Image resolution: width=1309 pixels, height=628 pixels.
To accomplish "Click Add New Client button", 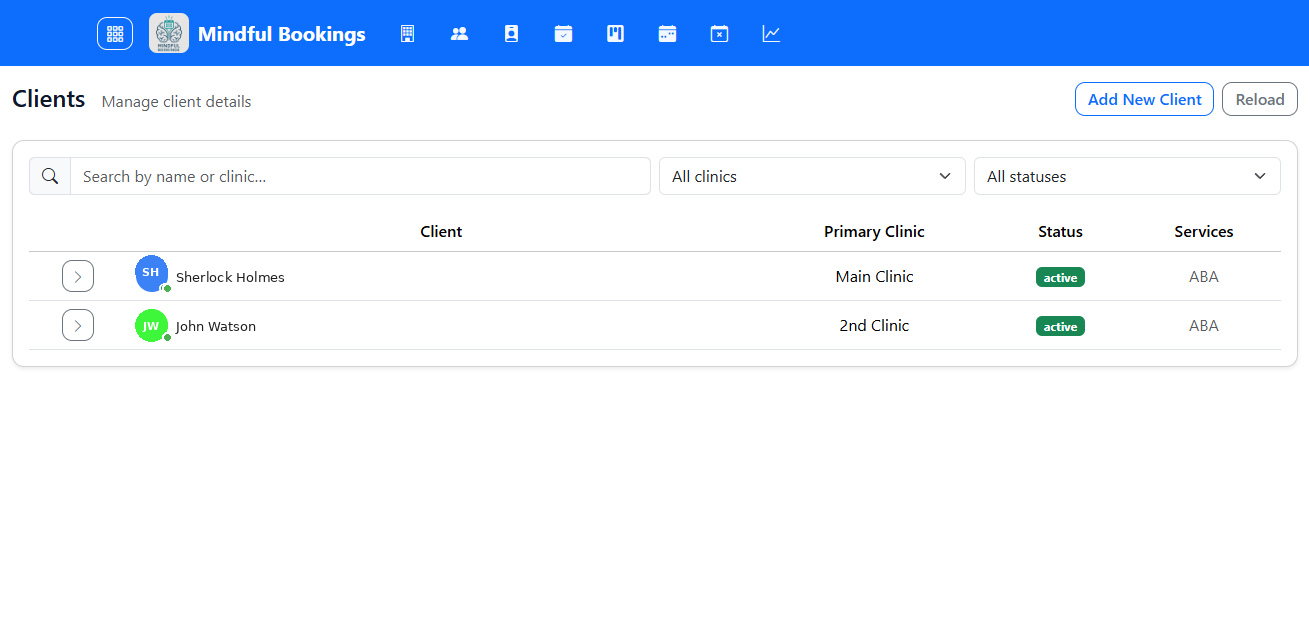I will click(x=1144, y=99).
